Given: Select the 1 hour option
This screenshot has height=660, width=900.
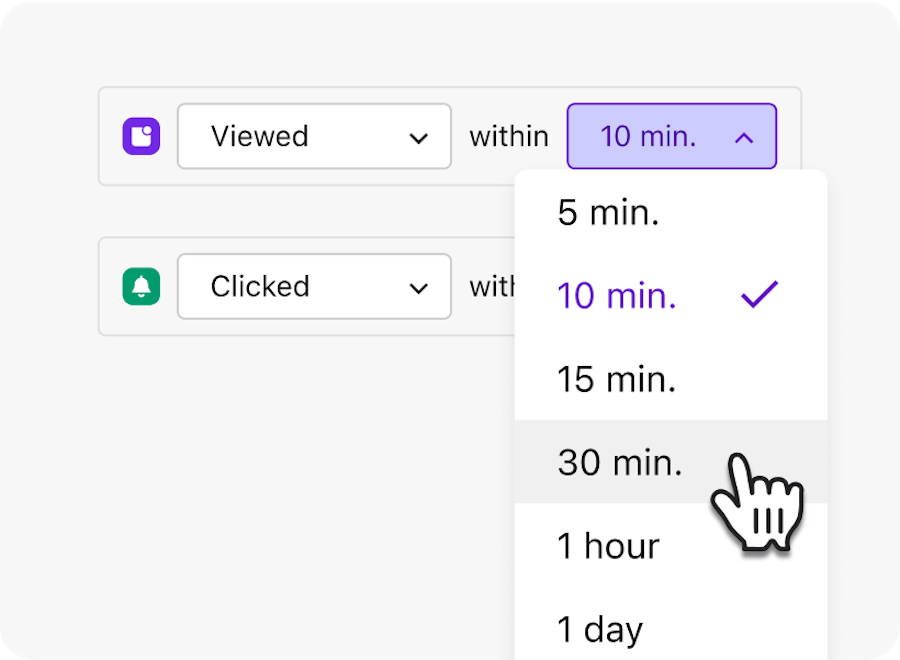Looking at the screenshot, I should coord(671,545).
